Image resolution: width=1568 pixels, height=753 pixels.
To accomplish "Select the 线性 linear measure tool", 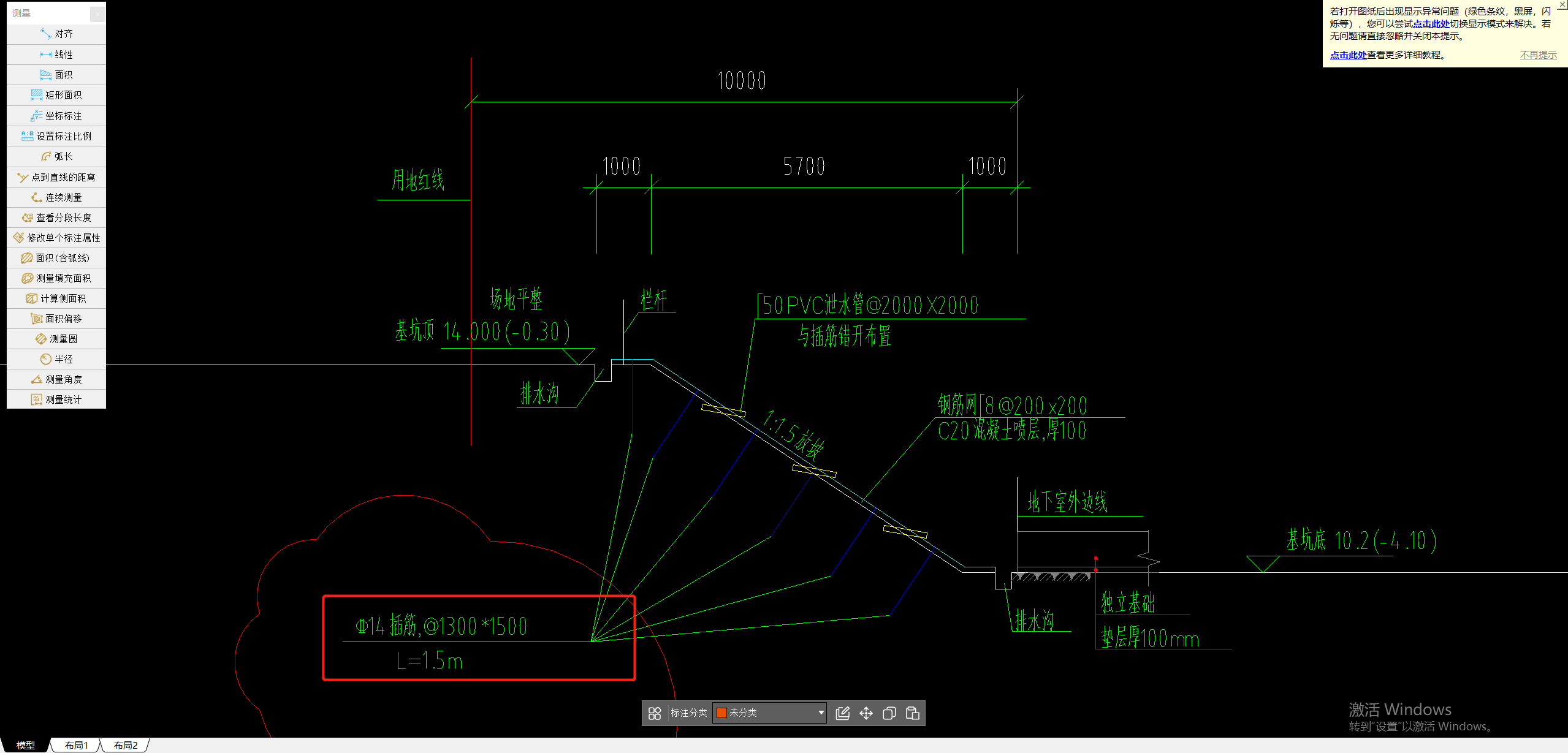I will [56, 55].
